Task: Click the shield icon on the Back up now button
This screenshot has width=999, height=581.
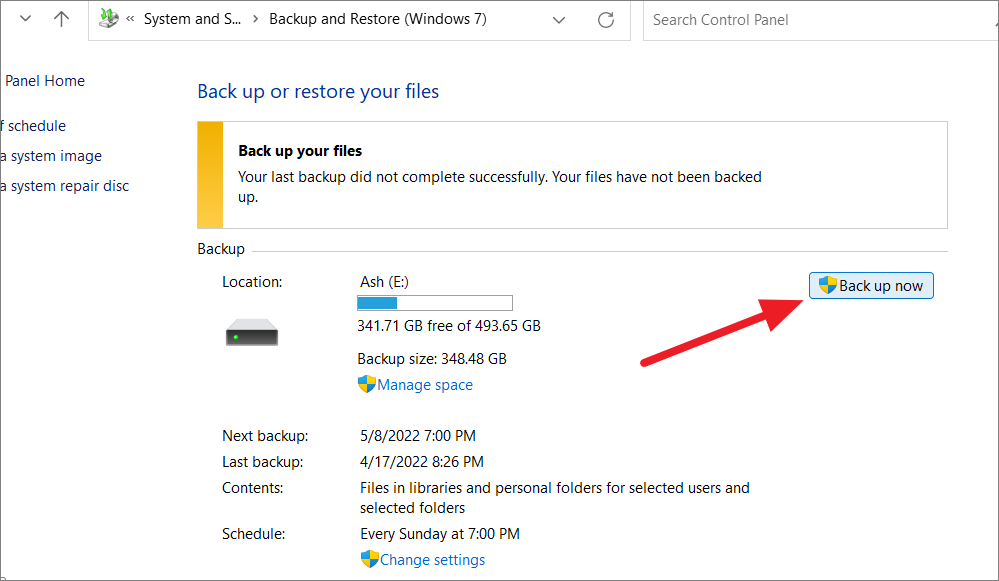Action: coord(825,285)
